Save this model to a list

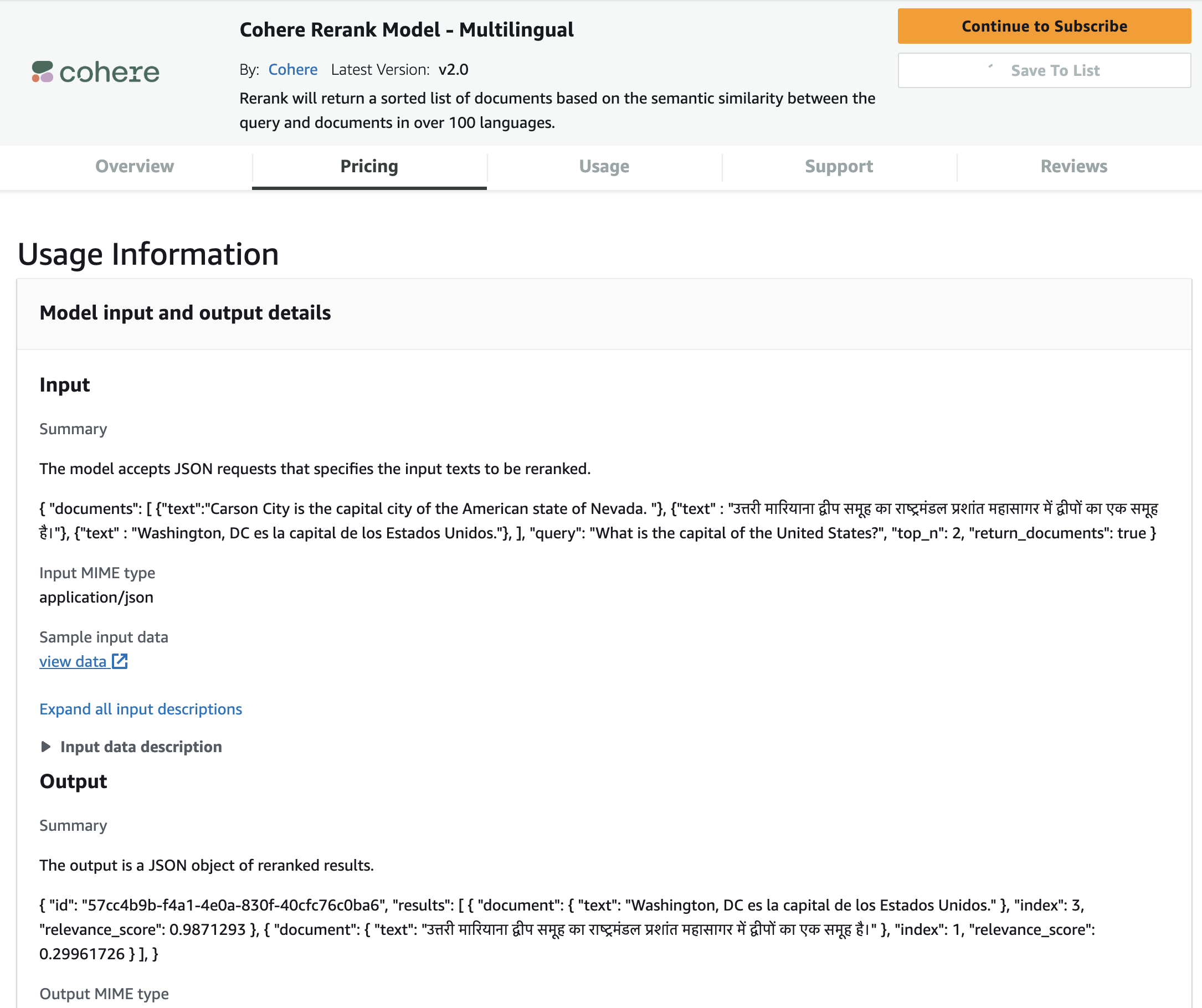[1044, 70]
